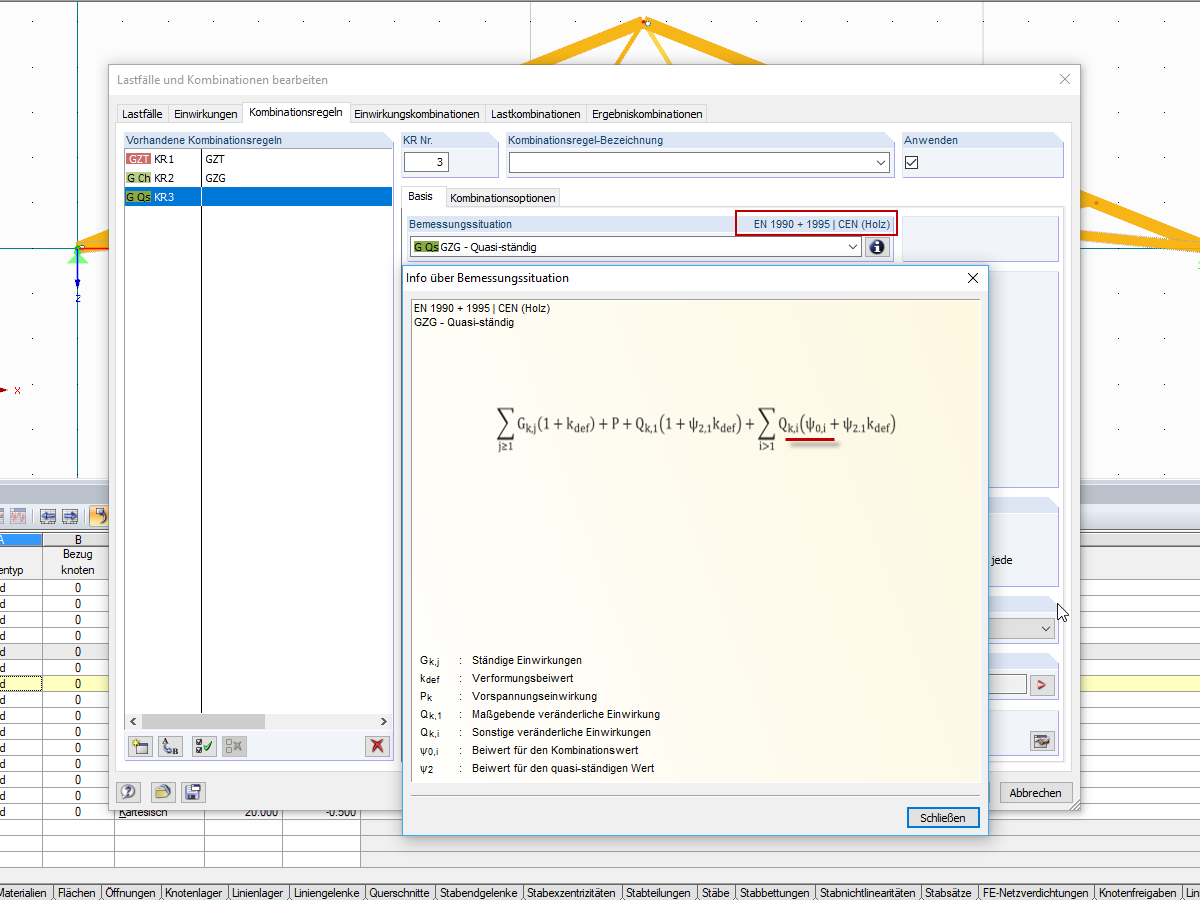Open the Linienlager table tab

point(258,893)
